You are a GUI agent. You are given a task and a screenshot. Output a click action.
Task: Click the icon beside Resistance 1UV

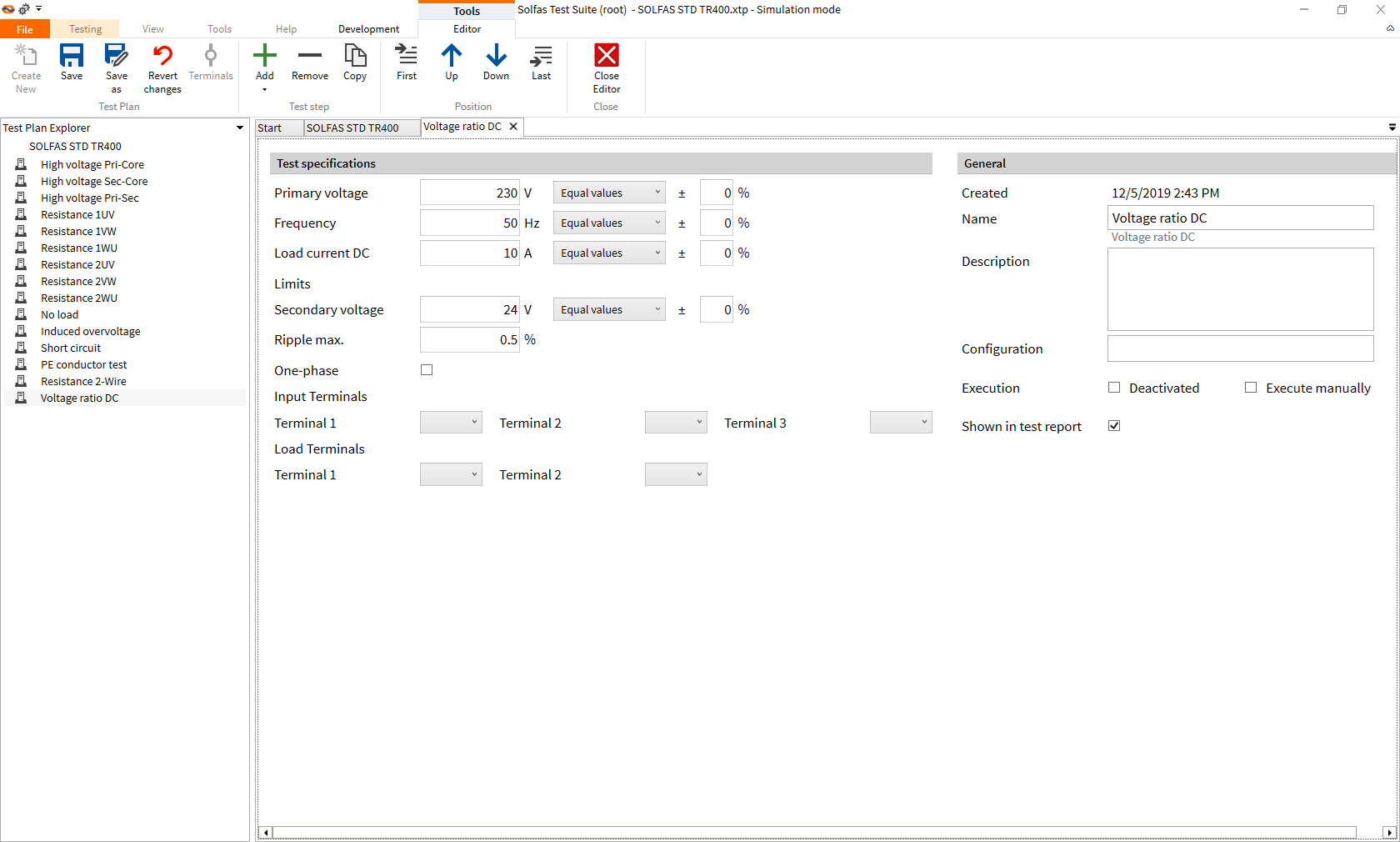coord(21,214)
